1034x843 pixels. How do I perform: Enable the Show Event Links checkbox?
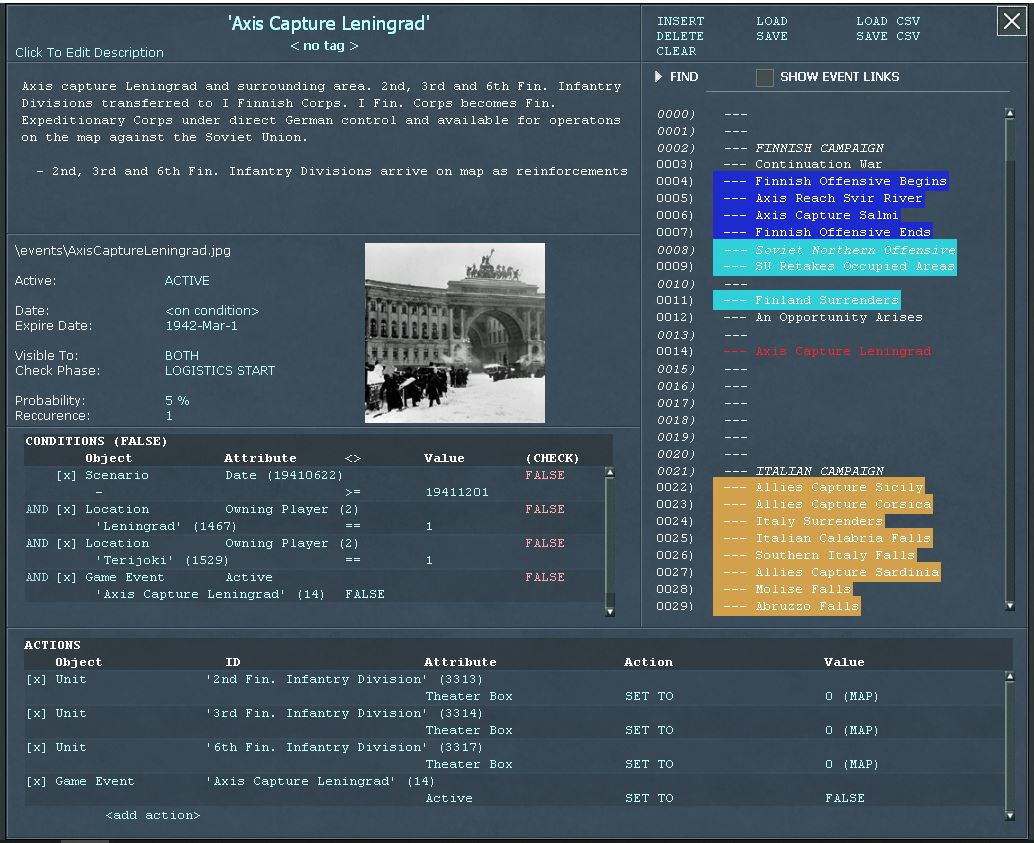click(x=765, y=78)
